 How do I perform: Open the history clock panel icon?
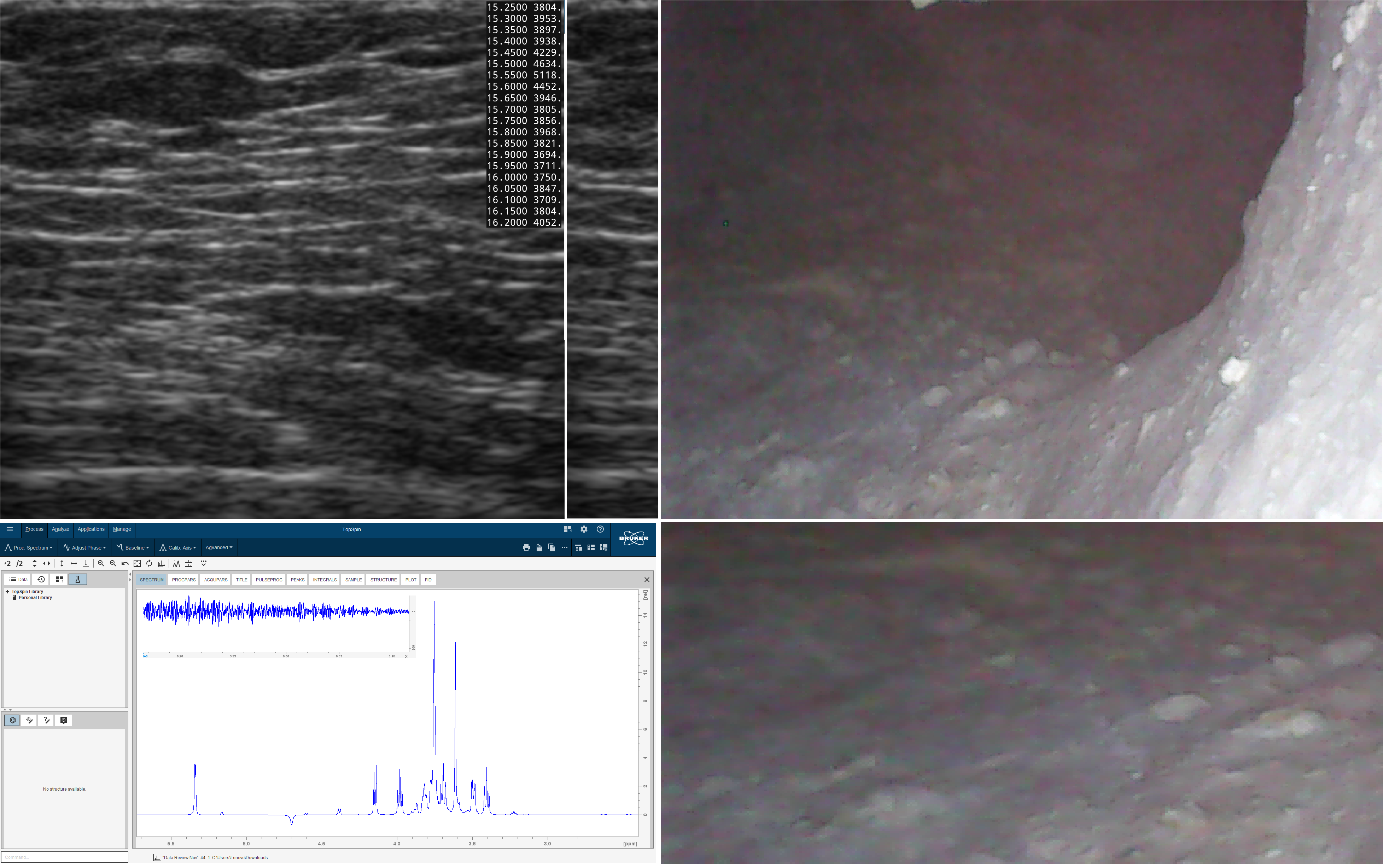click(41, 579)
